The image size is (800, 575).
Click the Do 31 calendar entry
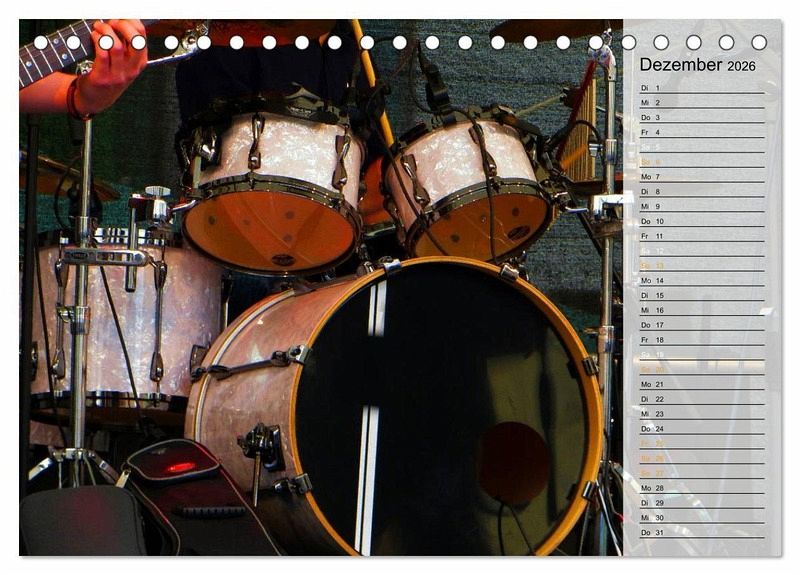[700, 532]
